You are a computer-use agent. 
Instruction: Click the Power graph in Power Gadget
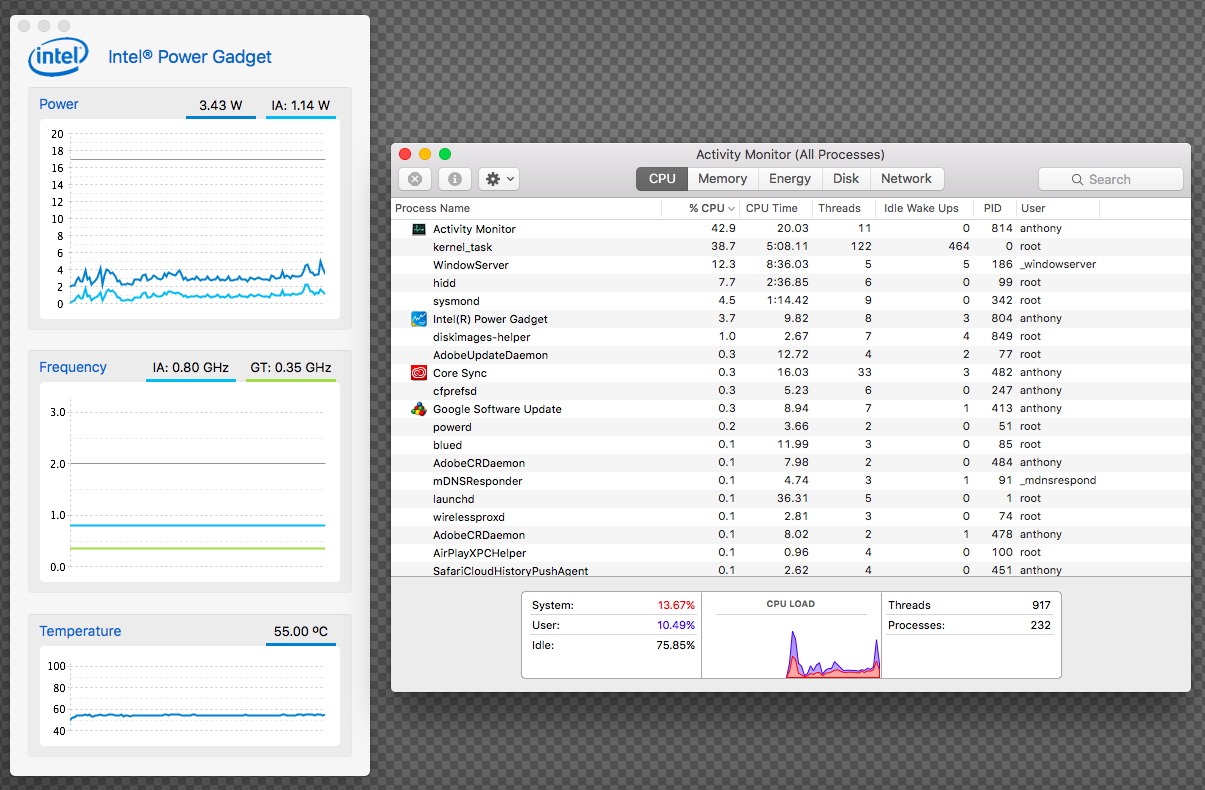(x=190, y=220)
